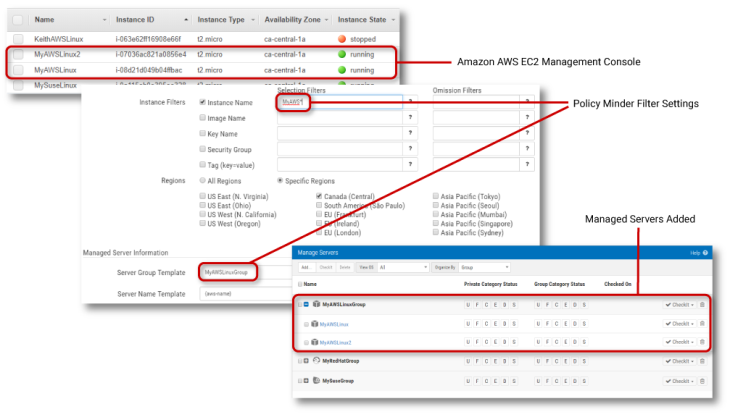Enable the Security Group filter checkbox
730x417 pixels.
(203, 149)
